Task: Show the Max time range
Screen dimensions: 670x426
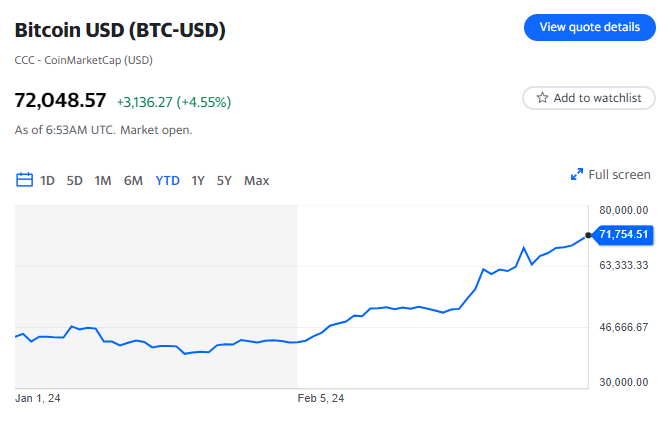Action: point(257,181)
